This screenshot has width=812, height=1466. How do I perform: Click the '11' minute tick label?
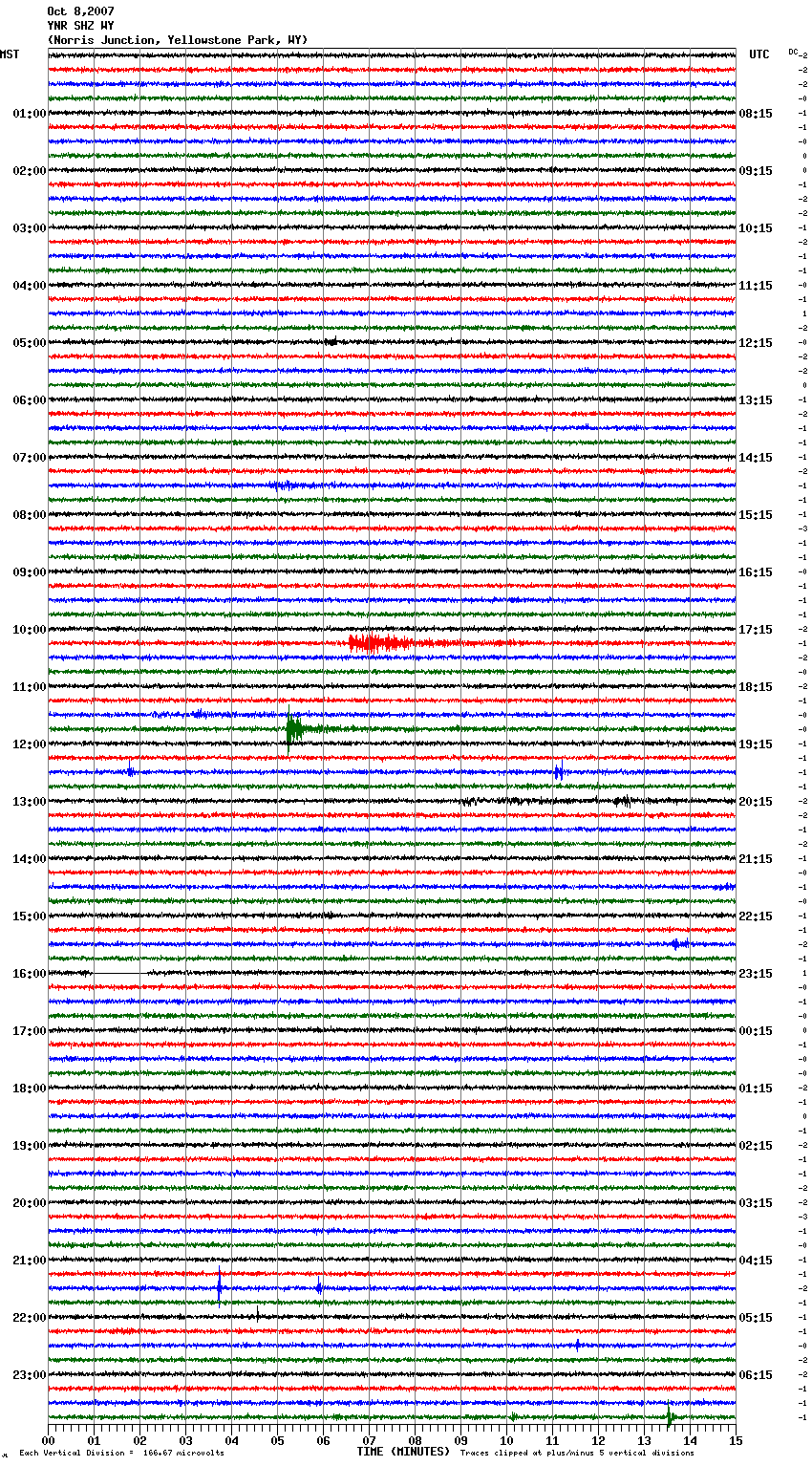click(x=552, y=1440)
